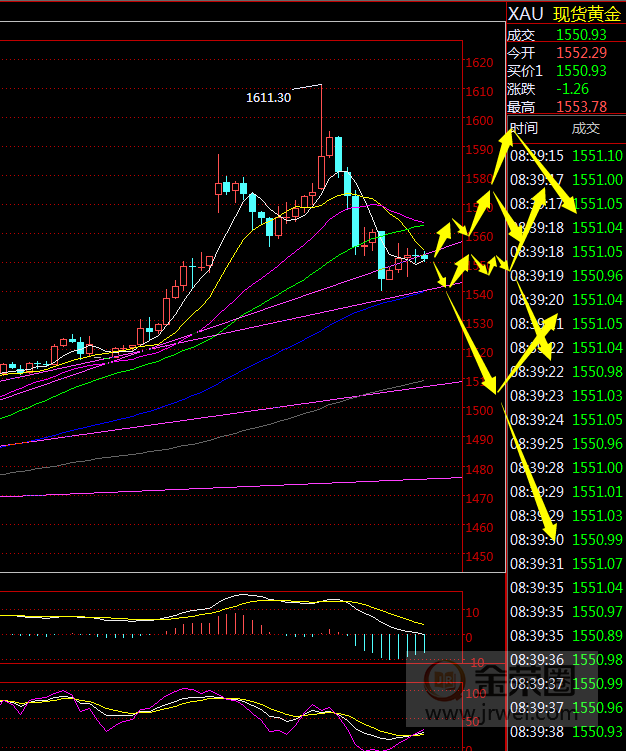Select tick row 08:39:28 at 1551.00
The height and width of the screenshot is (751, 626).
coord(566,468)
